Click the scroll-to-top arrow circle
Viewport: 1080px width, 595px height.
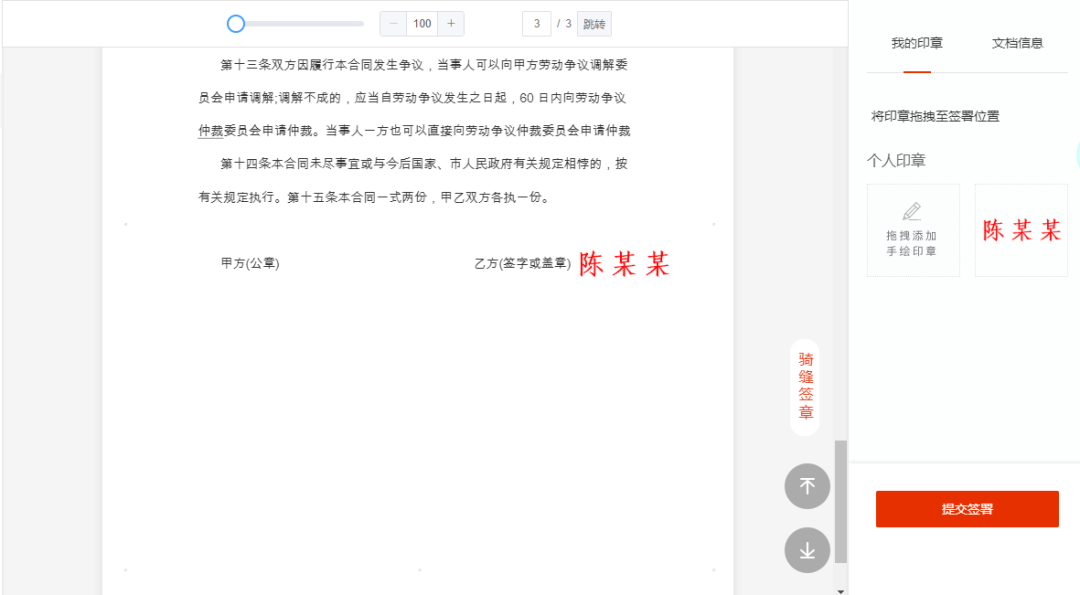(x=807, y=487)
